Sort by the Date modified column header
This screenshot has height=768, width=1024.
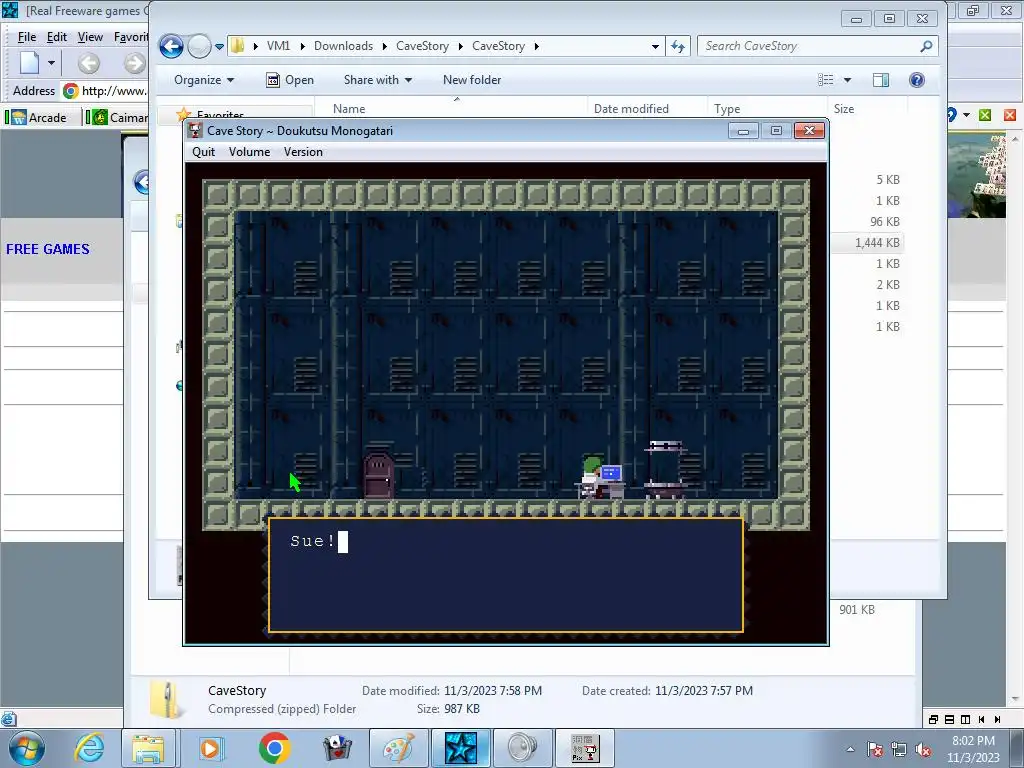click(x=631, y=108)
